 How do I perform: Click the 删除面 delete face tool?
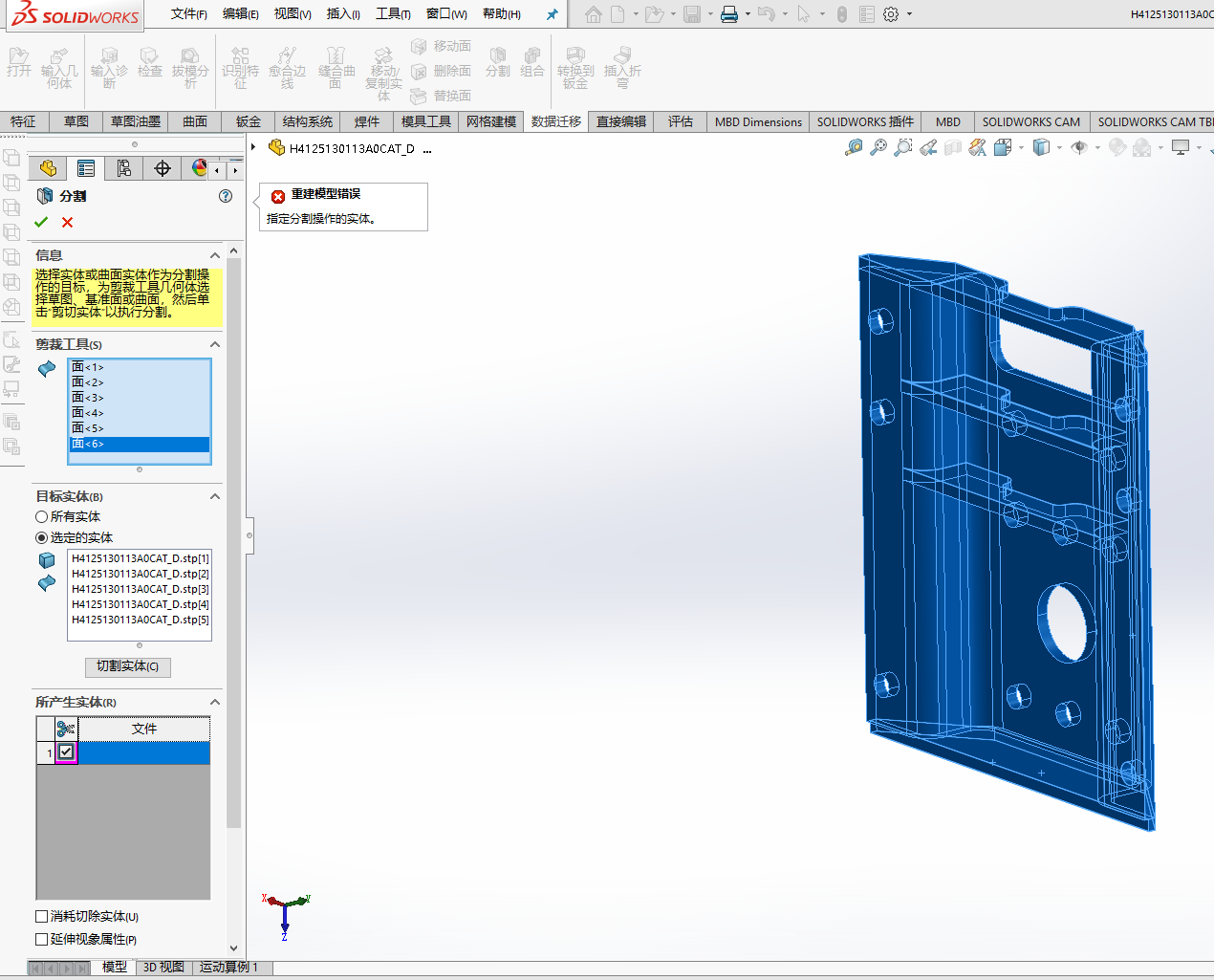pyautogui.click(x=441, y=71)
